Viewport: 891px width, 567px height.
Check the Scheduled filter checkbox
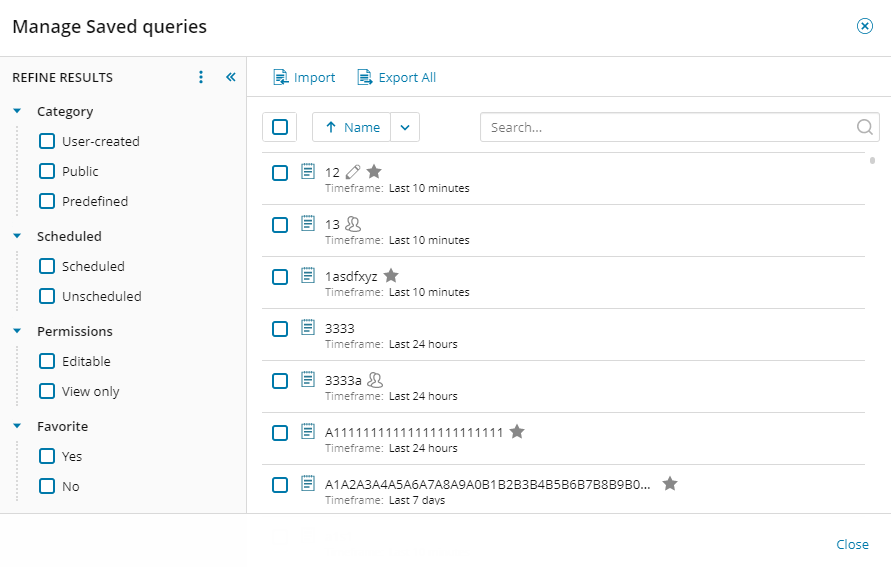[47, 266]
